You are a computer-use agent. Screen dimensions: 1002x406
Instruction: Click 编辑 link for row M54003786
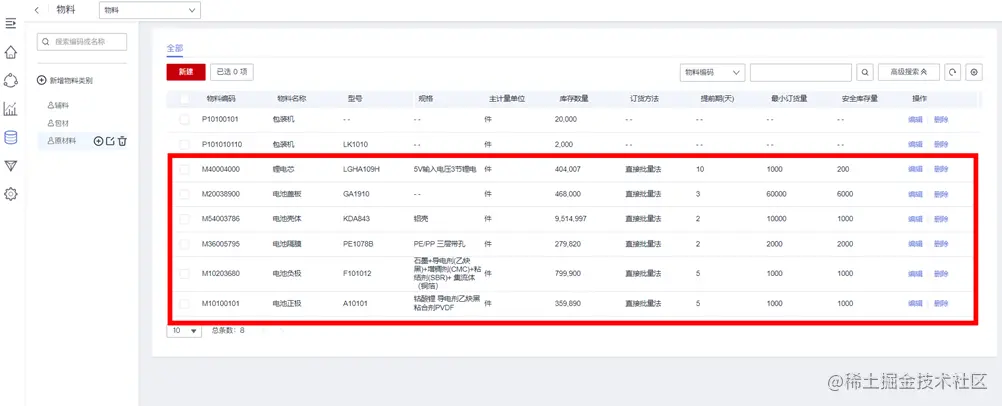[915, 219]
